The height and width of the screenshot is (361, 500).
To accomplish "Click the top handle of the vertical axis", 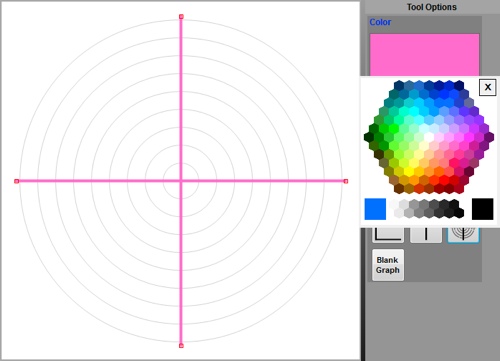I will (181, 16).
